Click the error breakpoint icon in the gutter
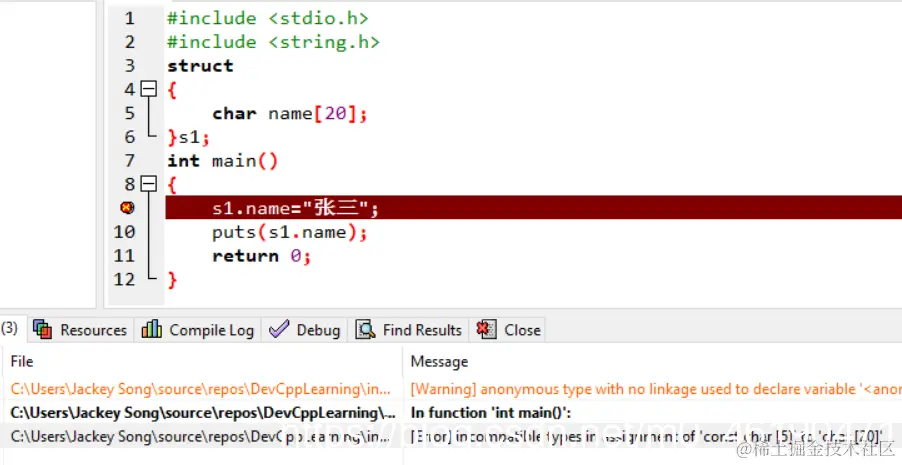The width and height of the screenshot is (902, 465). [x=127, y=208]
